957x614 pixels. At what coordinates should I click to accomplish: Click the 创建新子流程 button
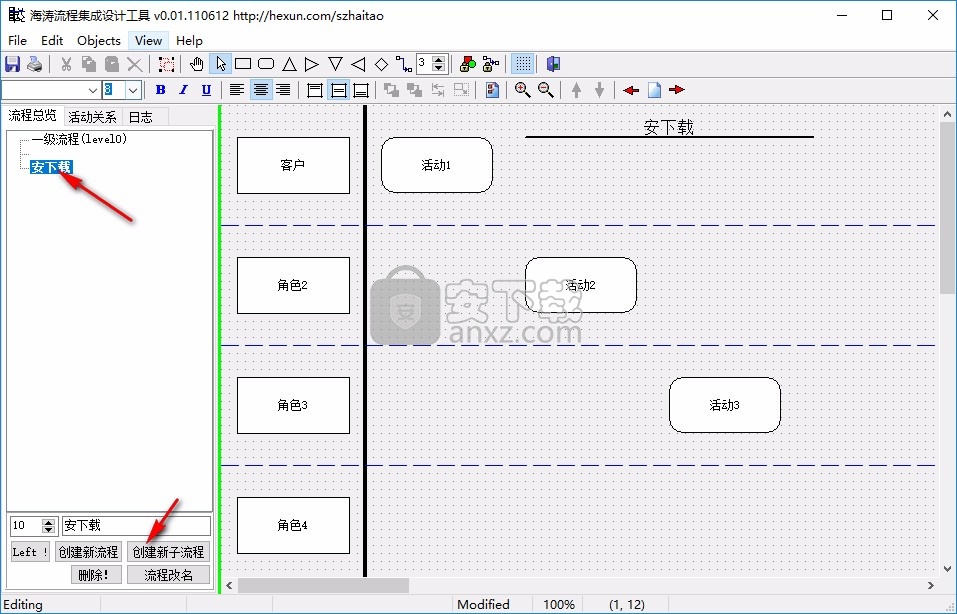[168, 552]
